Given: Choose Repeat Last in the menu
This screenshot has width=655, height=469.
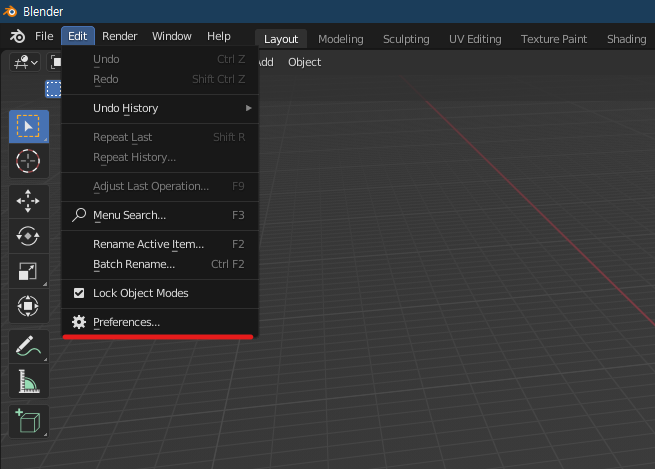Looking at the screenshot, I should point(160,137).
